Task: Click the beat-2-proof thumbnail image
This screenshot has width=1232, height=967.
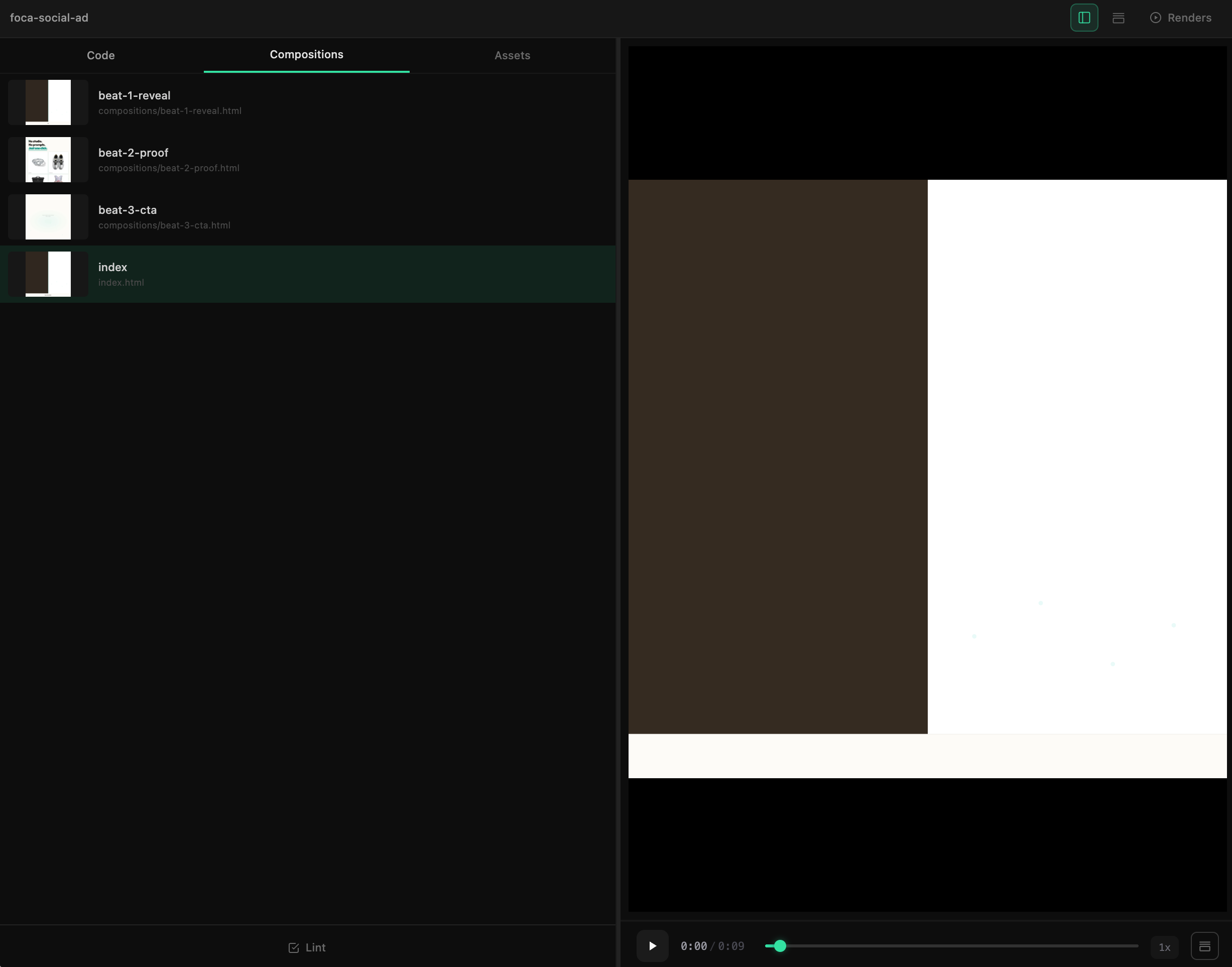Action: pyautogui.click(x=48, y=160)
